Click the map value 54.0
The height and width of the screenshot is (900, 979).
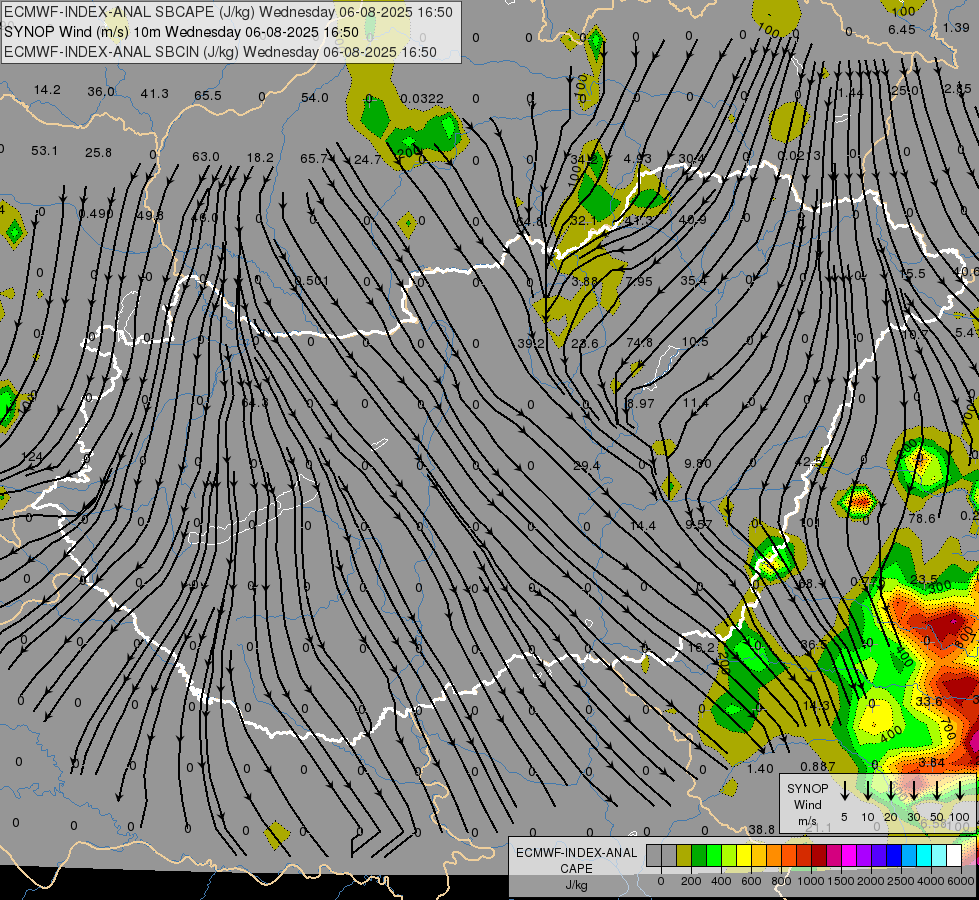314,97
